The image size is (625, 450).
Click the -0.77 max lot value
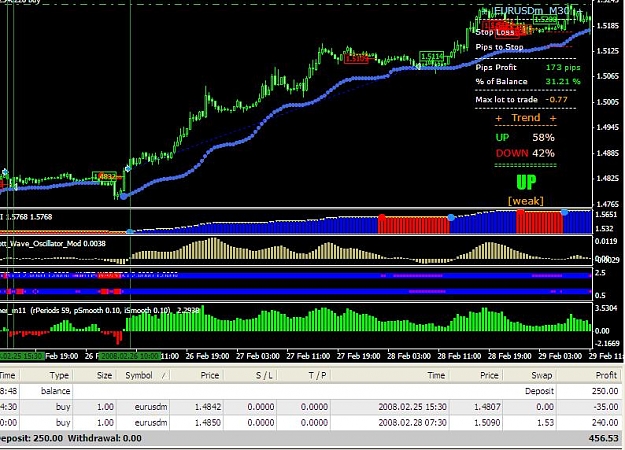[556, 100]
